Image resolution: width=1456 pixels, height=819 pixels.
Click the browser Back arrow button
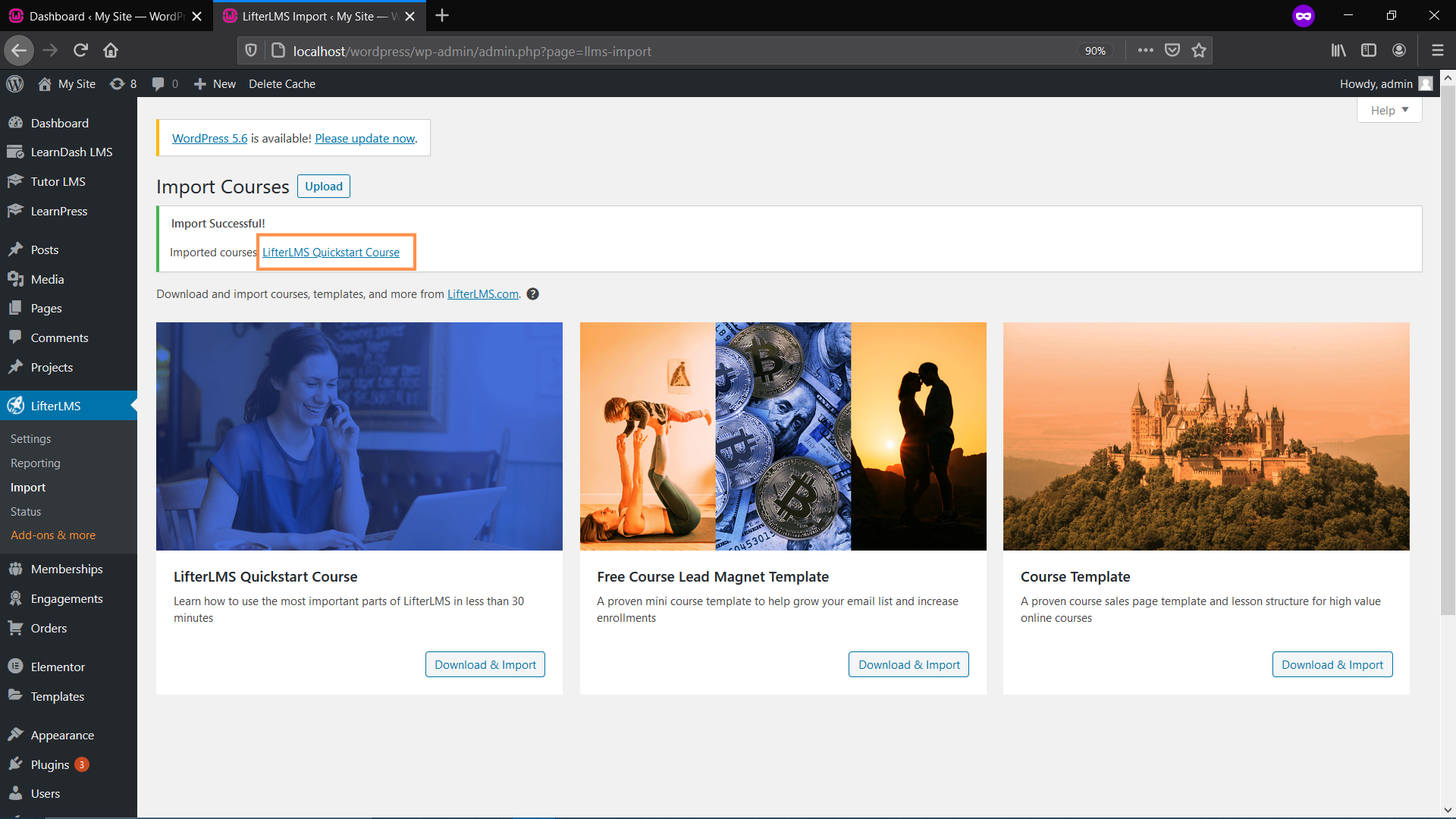pos(19,51)
